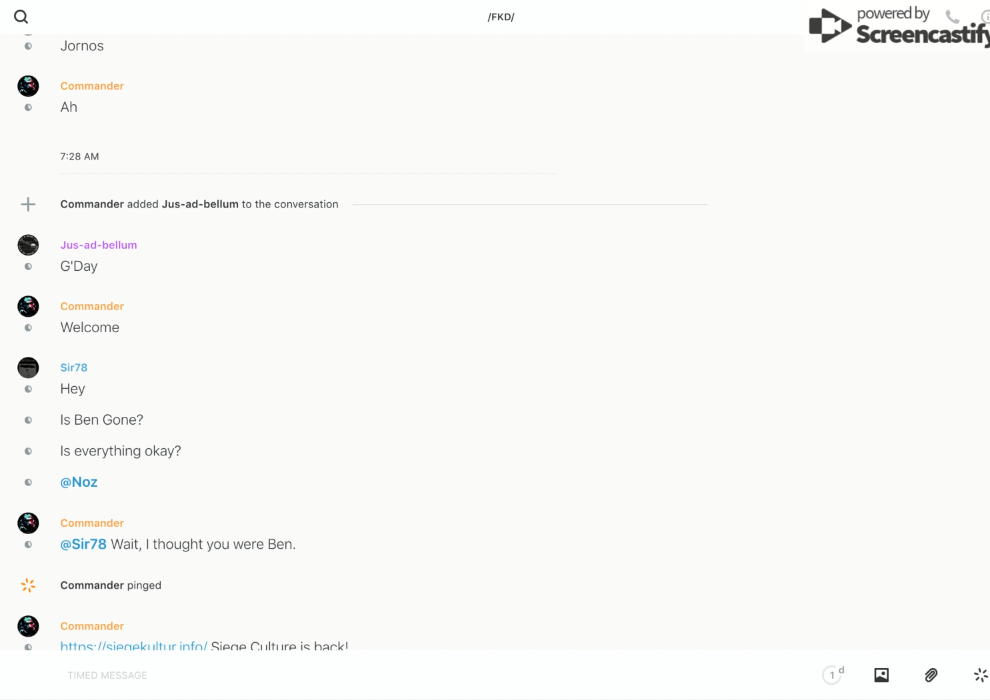Attach a file using the paperclip icon
Viewport: 990px width, 700px height.
coord(931,675)
